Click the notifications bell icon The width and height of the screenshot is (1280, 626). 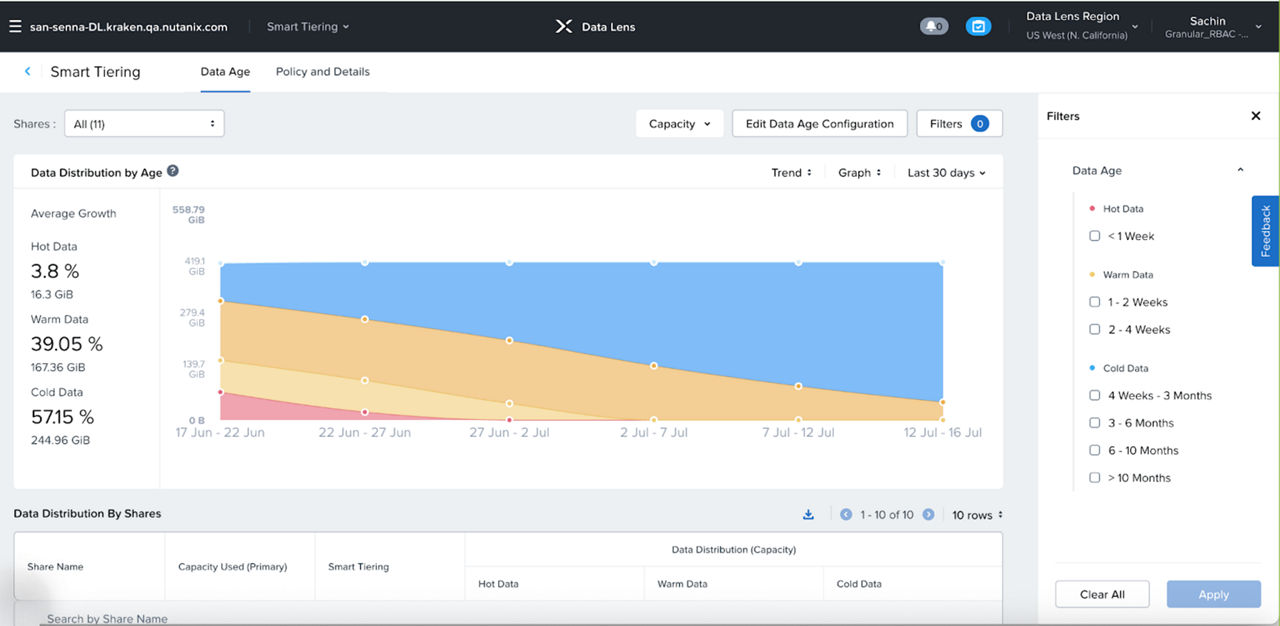(x=933, y=27)
